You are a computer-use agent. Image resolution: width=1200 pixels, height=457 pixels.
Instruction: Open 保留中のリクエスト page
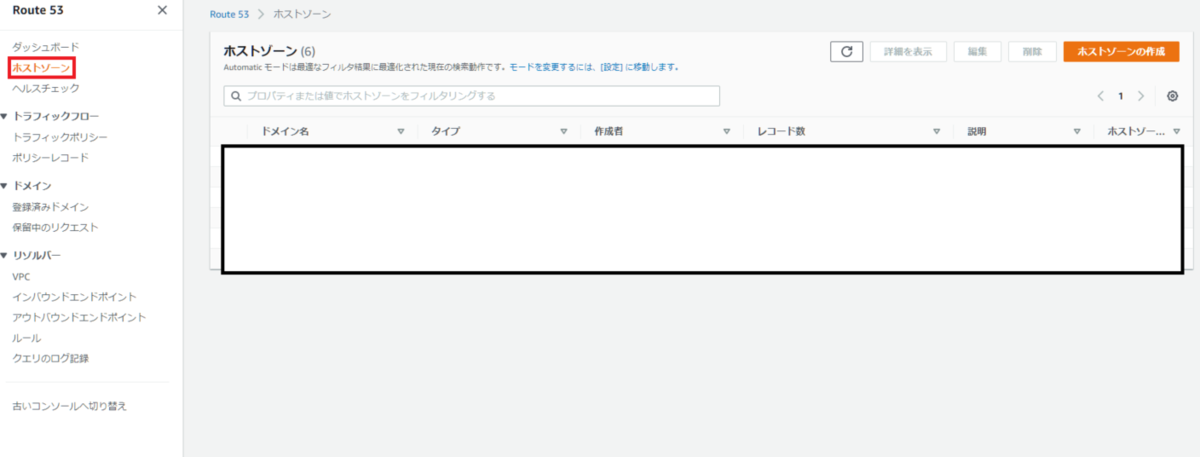55,227
